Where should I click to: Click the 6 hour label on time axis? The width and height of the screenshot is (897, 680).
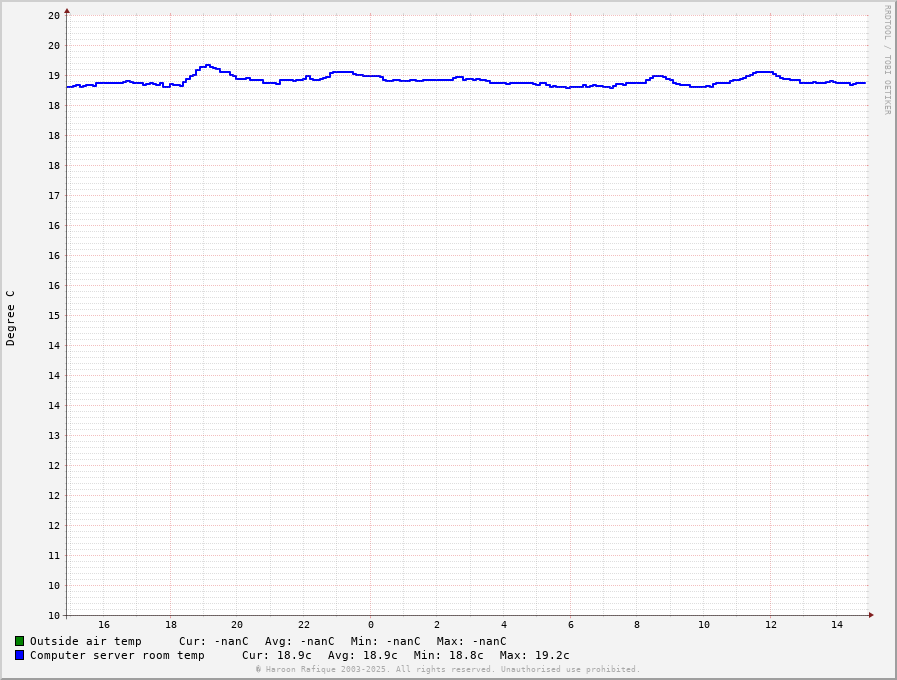pos(570,625)
